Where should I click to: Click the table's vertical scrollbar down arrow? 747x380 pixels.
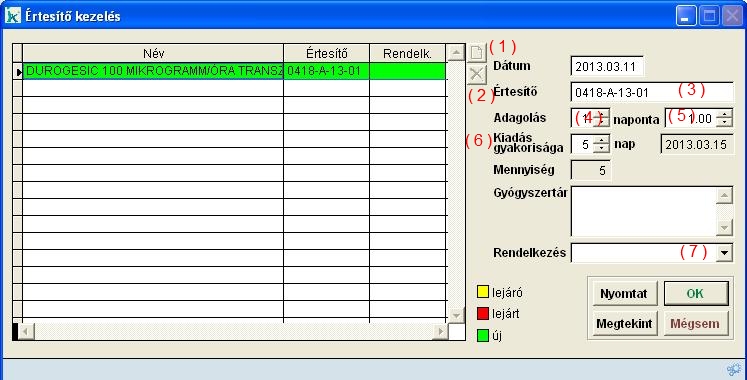tap(456, 314)
